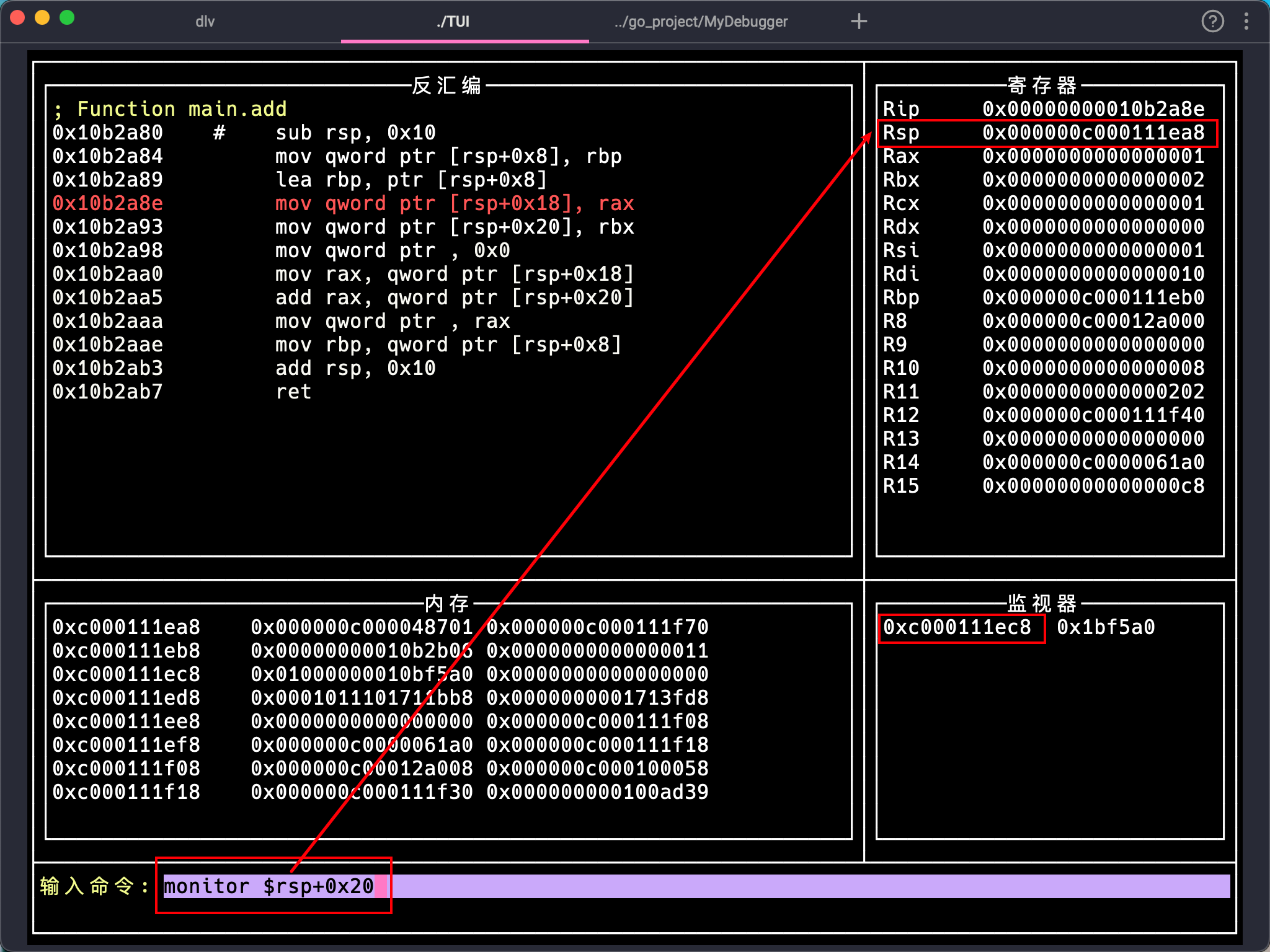This screenshot has width=1270, height=952.
Task: Select the ./TUI tab
Action: pyautogui.click(x=453, y=22)
